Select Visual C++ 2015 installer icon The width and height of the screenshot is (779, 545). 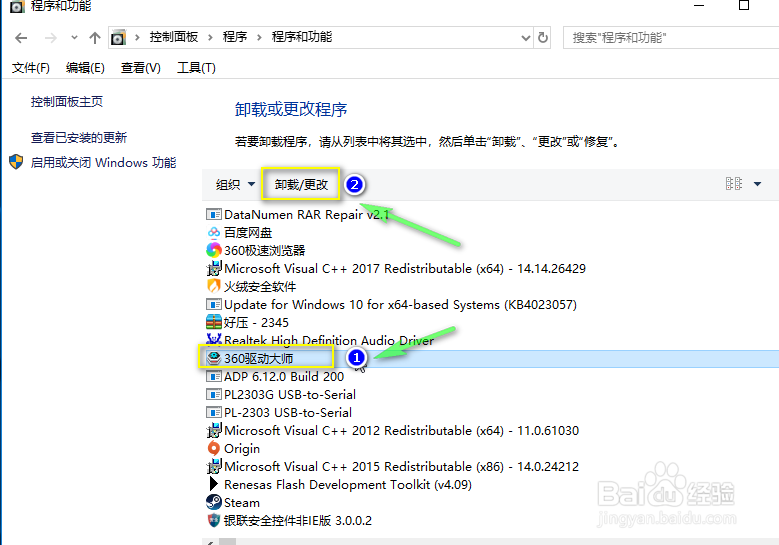pos(214,467)
